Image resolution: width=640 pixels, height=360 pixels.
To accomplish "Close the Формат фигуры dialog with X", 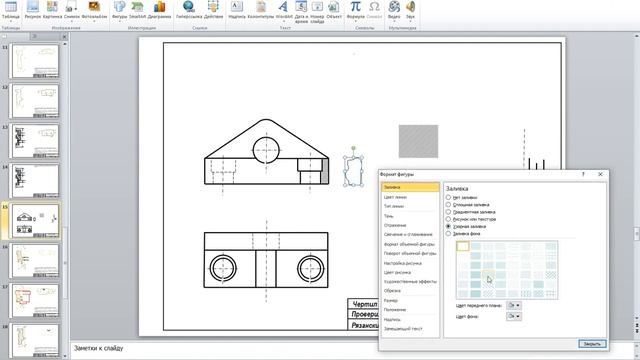I will [600, 174].
